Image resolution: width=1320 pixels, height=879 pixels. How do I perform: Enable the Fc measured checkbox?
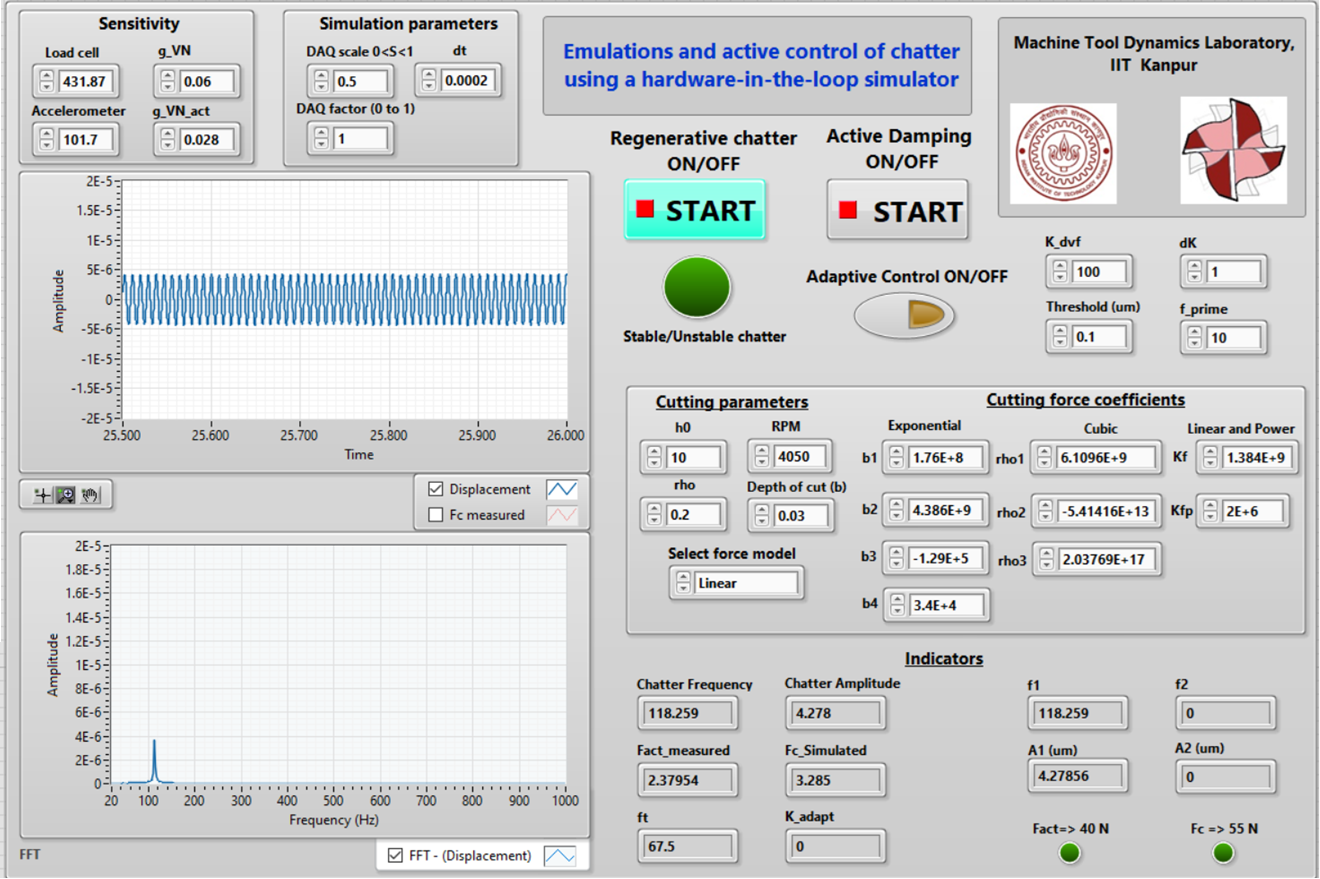click(435, 513)
